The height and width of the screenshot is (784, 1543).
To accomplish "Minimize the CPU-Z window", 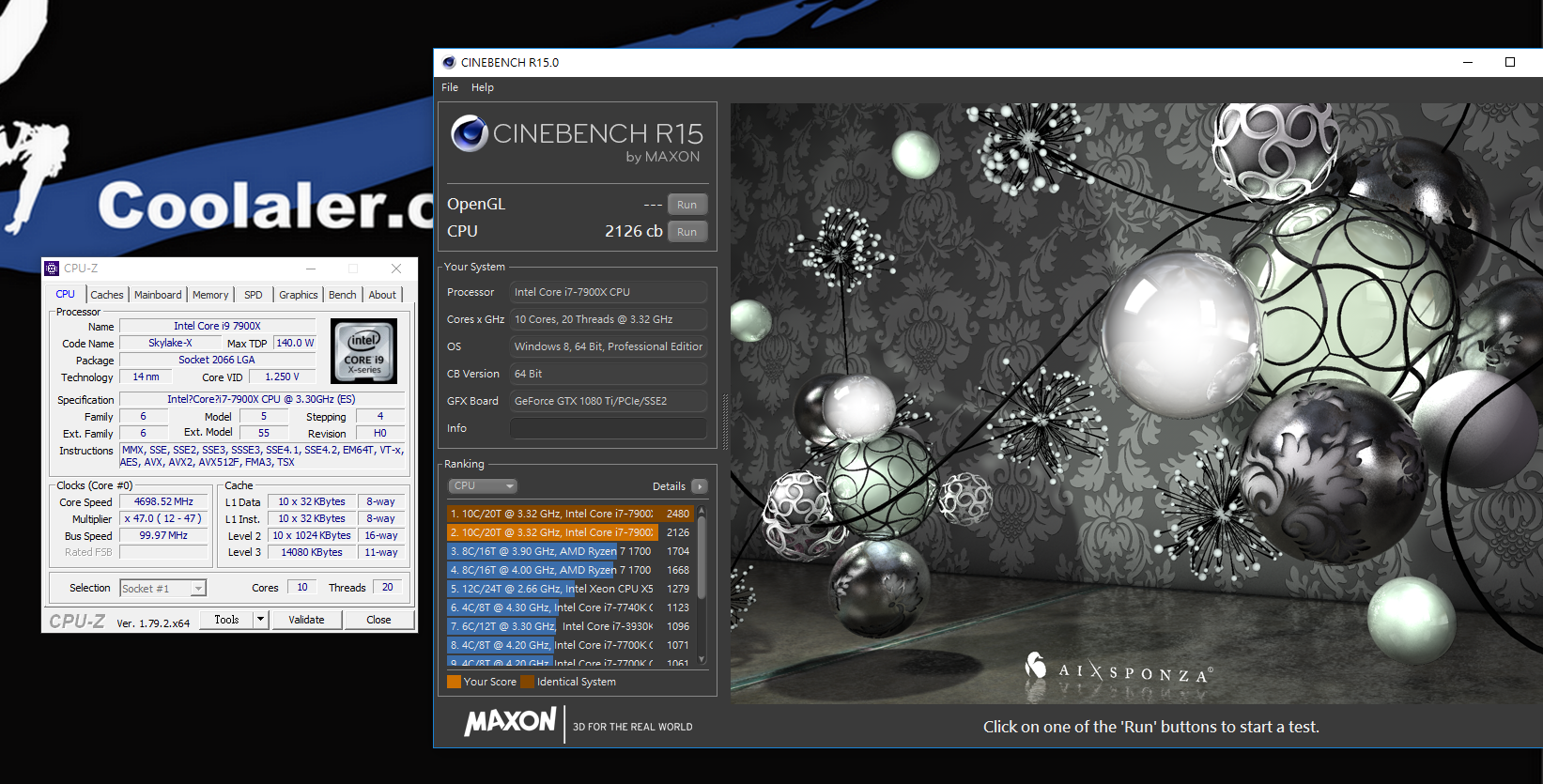I will [x=311, y=269].
